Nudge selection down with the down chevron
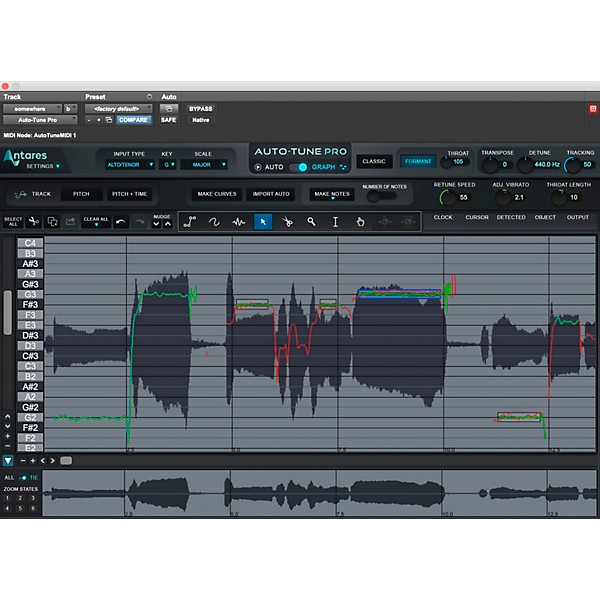 pyautogui.click(x=156, y=225)
